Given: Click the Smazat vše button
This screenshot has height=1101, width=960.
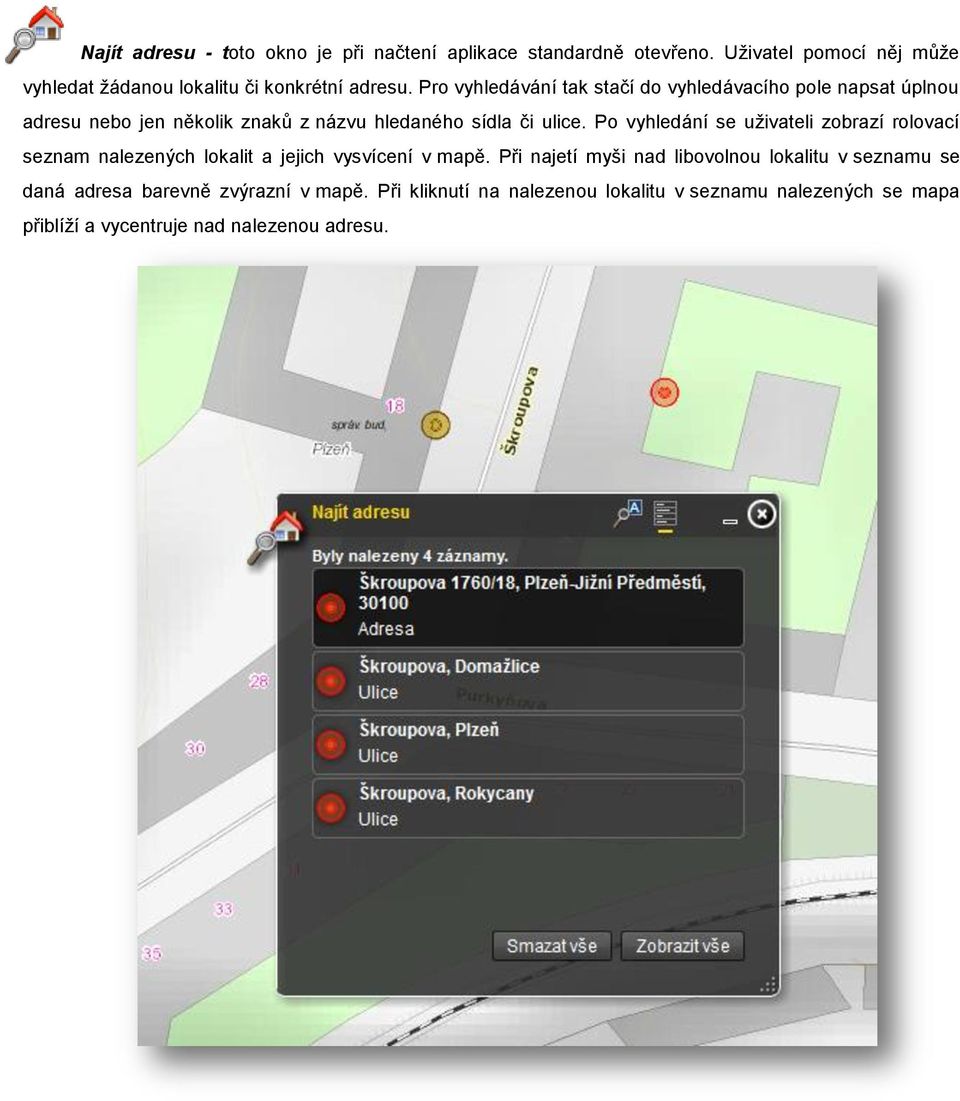Looking at the screenshot, I should [552, 946].
